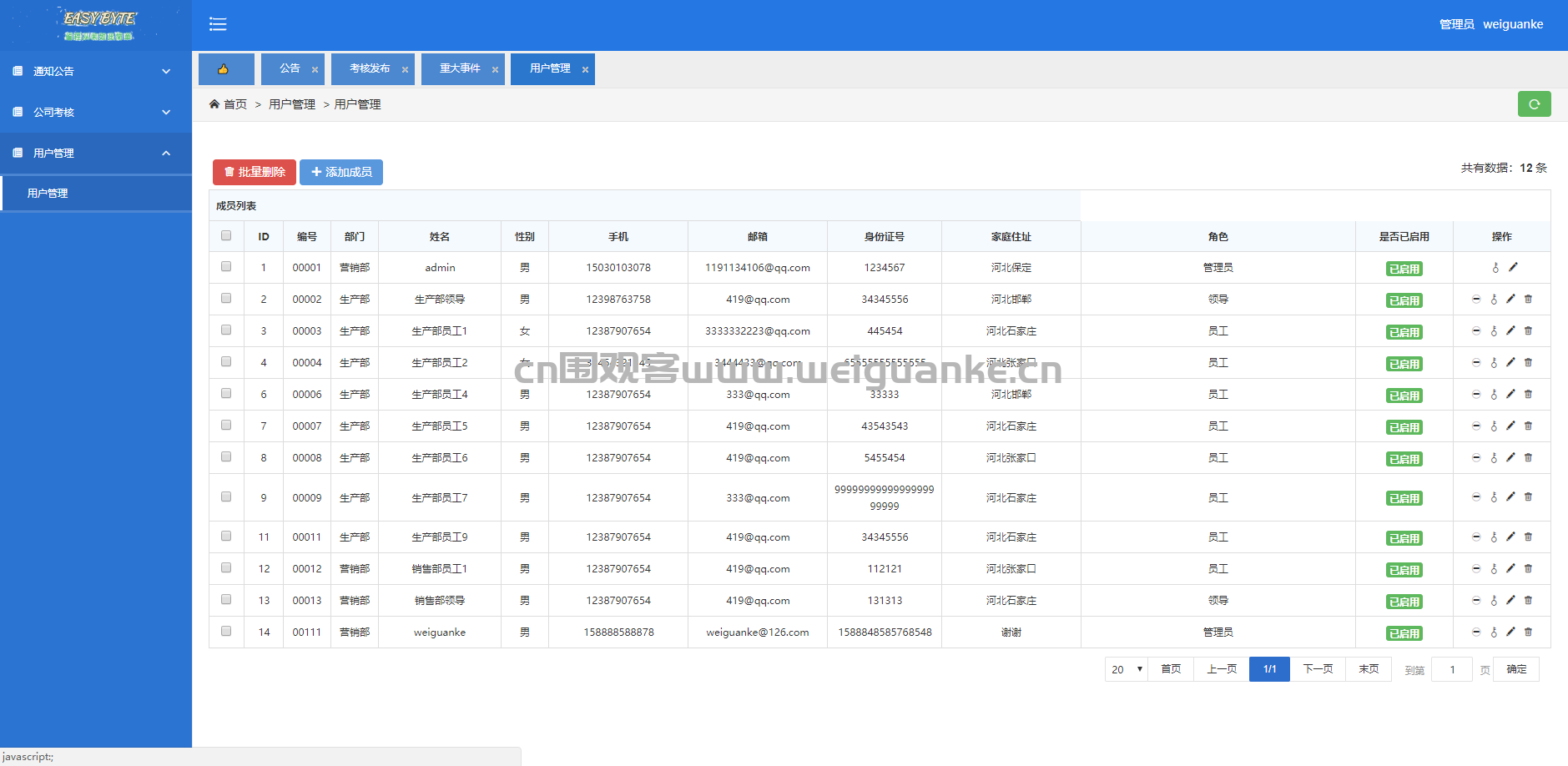Disable user 生产部领导 with minus icon
1568x766 pixels.
tap(1476, 299)
